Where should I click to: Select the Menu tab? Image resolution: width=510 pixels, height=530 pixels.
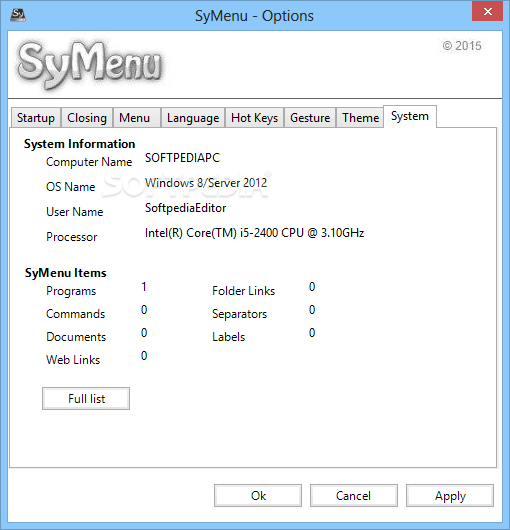click(137, 118)
